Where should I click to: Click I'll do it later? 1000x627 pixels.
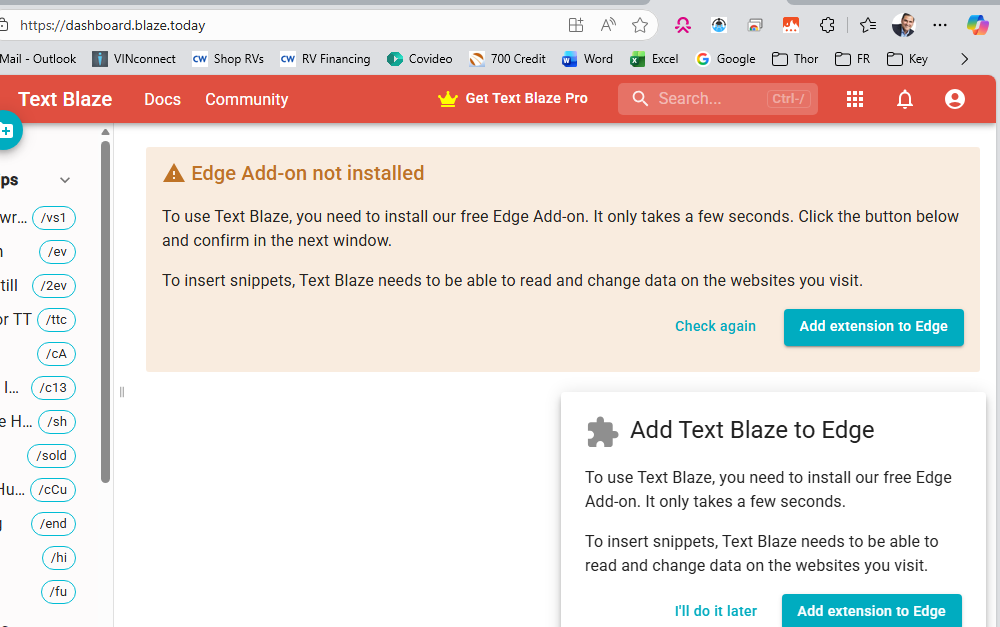click(716, 610)
